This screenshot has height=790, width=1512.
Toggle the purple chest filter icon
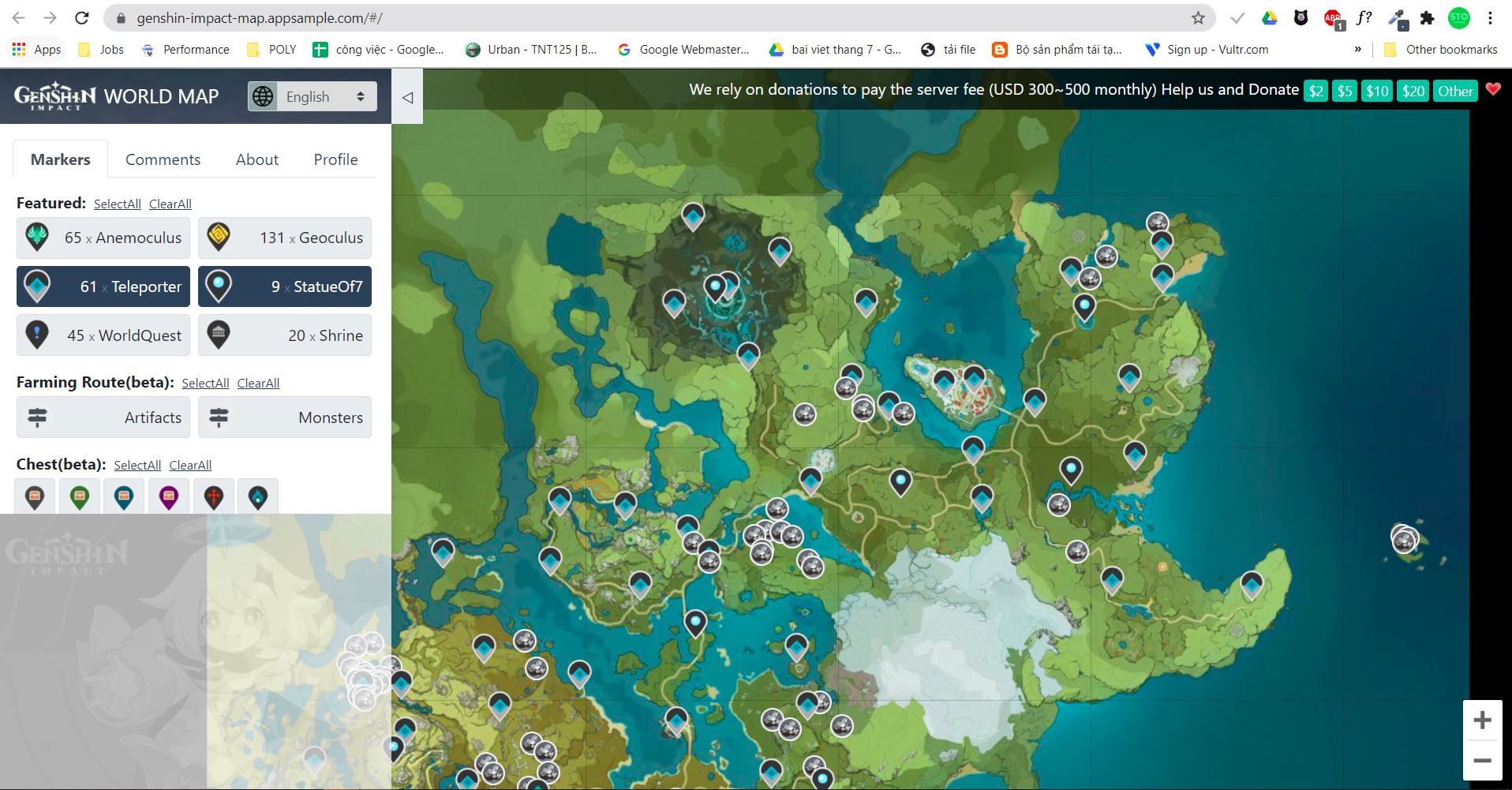pyautogui.click(x=169, y=497)
